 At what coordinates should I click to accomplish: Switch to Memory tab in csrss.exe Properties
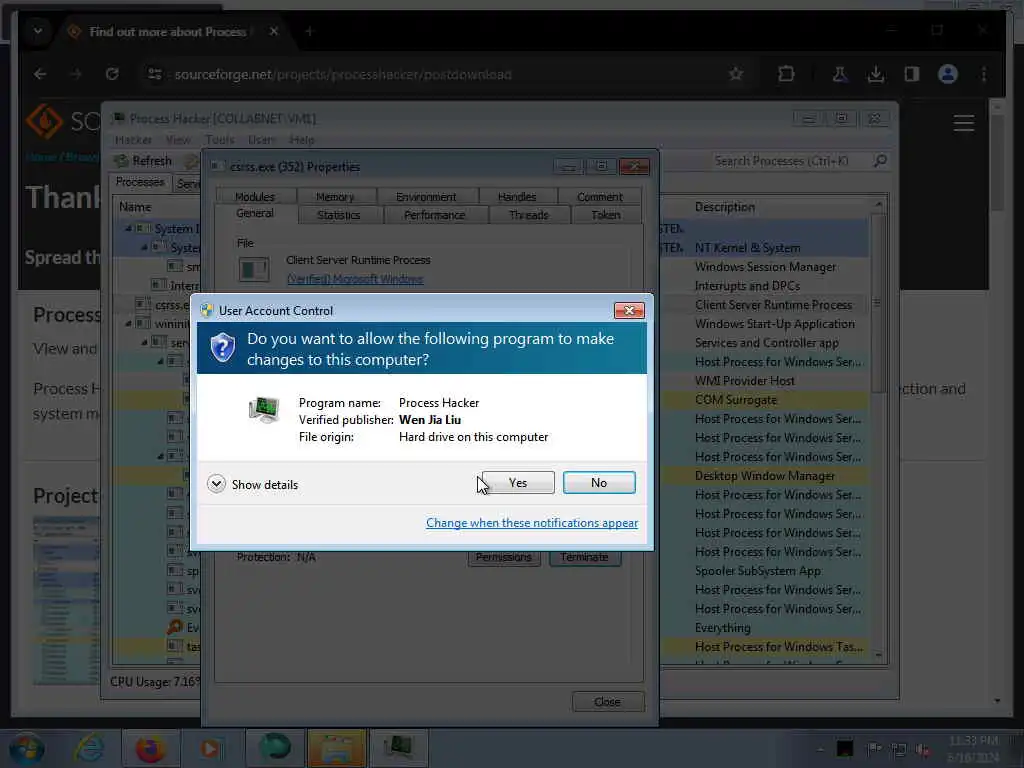point(335,196)
